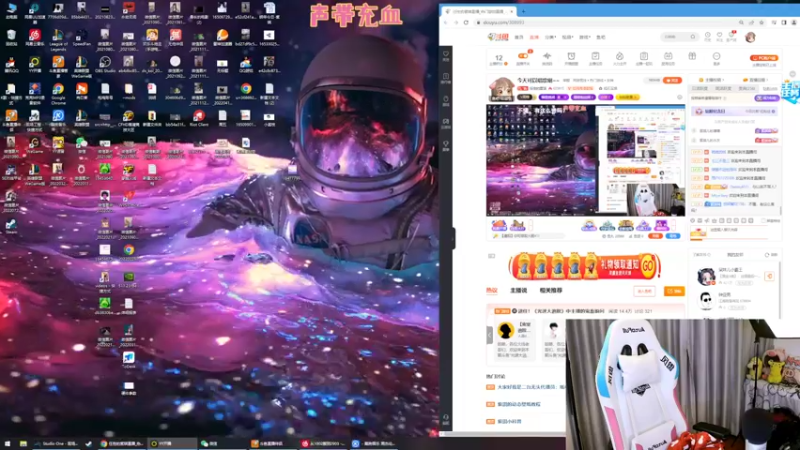The image size is (800, 450).
Task: Expand the 游戏 games dropdown
Action: click(584, 37)
